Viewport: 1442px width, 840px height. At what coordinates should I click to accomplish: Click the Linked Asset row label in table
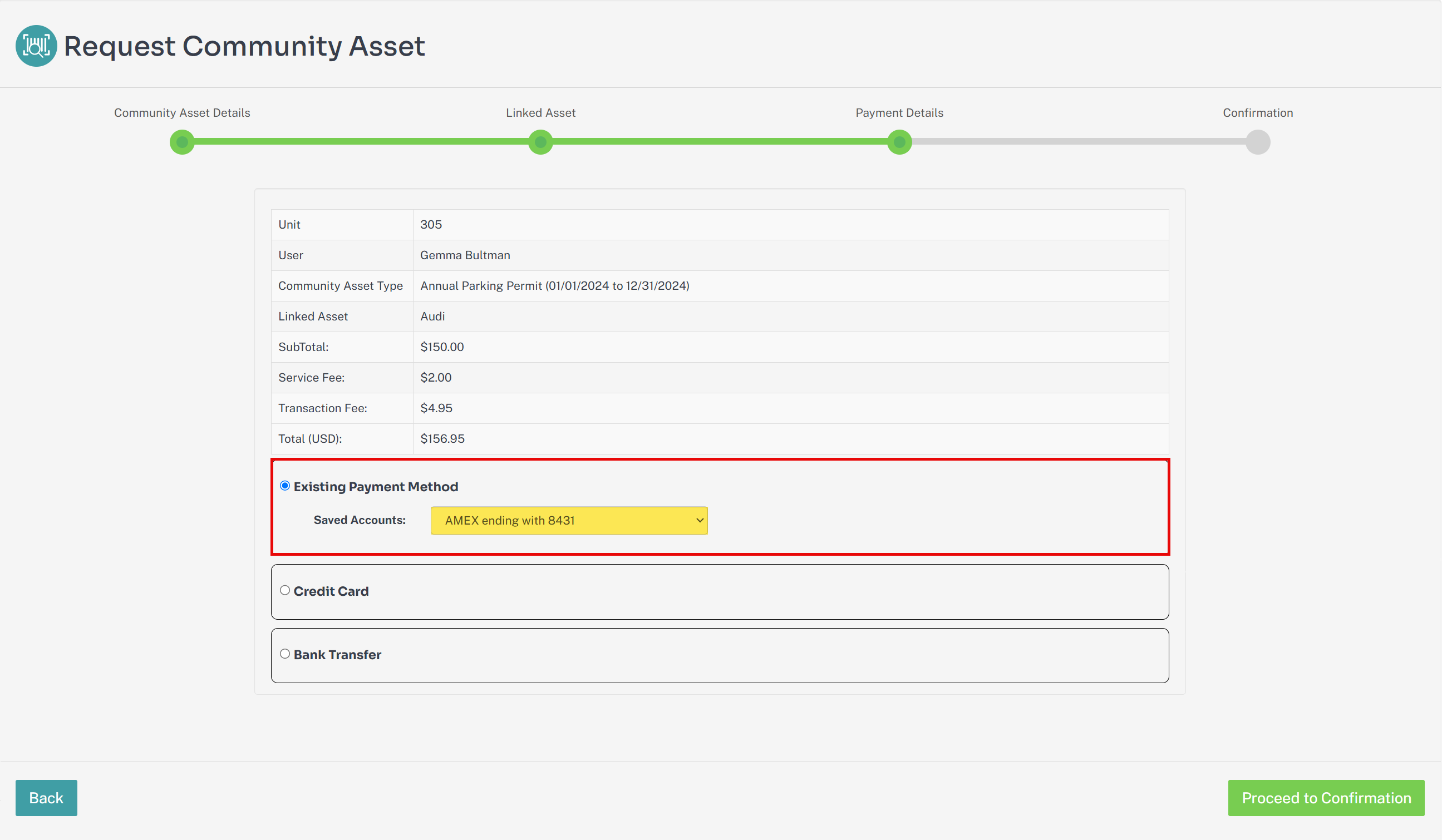pyautogui.click(x=313, y=316)
